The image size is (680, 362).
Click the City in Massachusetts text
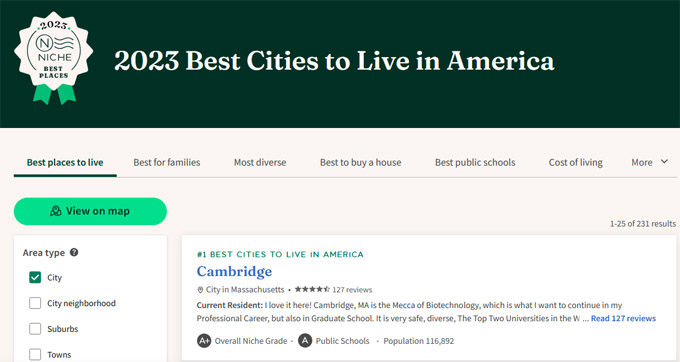click(245, 290)
